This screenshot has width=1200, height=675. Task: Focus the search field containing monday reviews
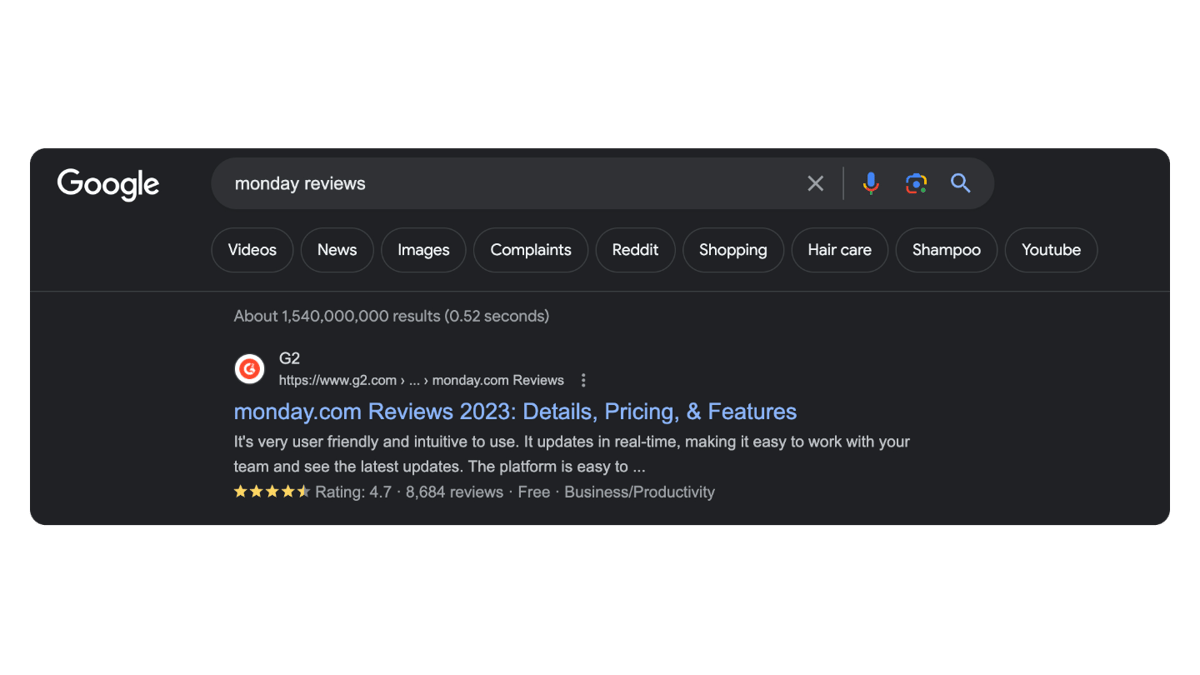[x=510, y=183]
